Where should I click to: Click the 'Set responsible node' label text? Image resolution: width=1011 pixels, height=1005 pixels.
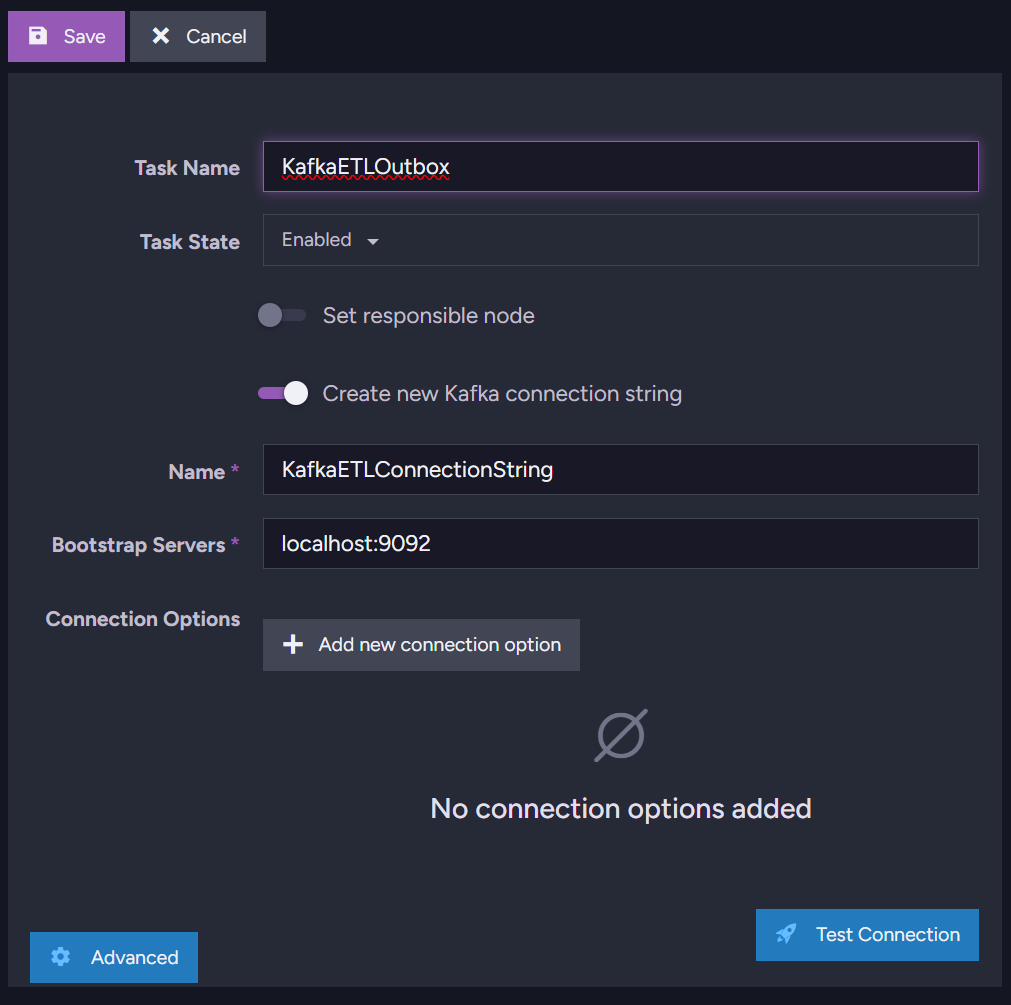[428, 316]
